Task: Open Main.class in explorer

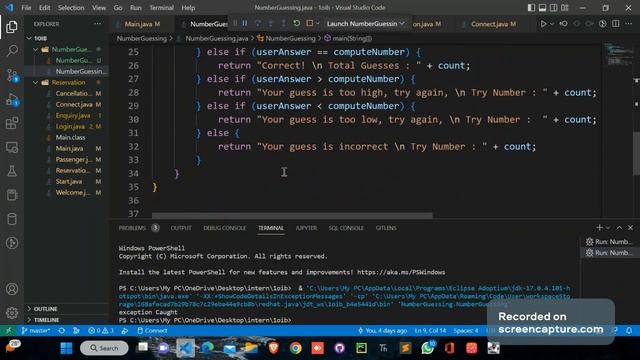Action: (67, 138)
